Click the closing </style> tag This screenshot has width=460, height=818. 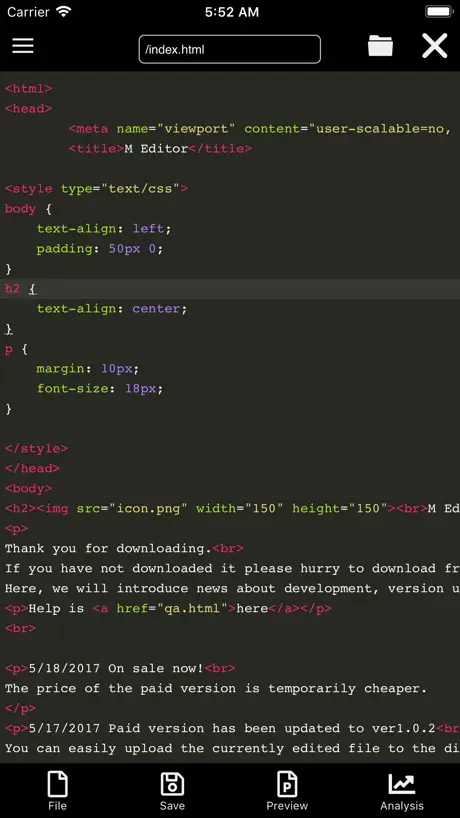coord(37,449)
